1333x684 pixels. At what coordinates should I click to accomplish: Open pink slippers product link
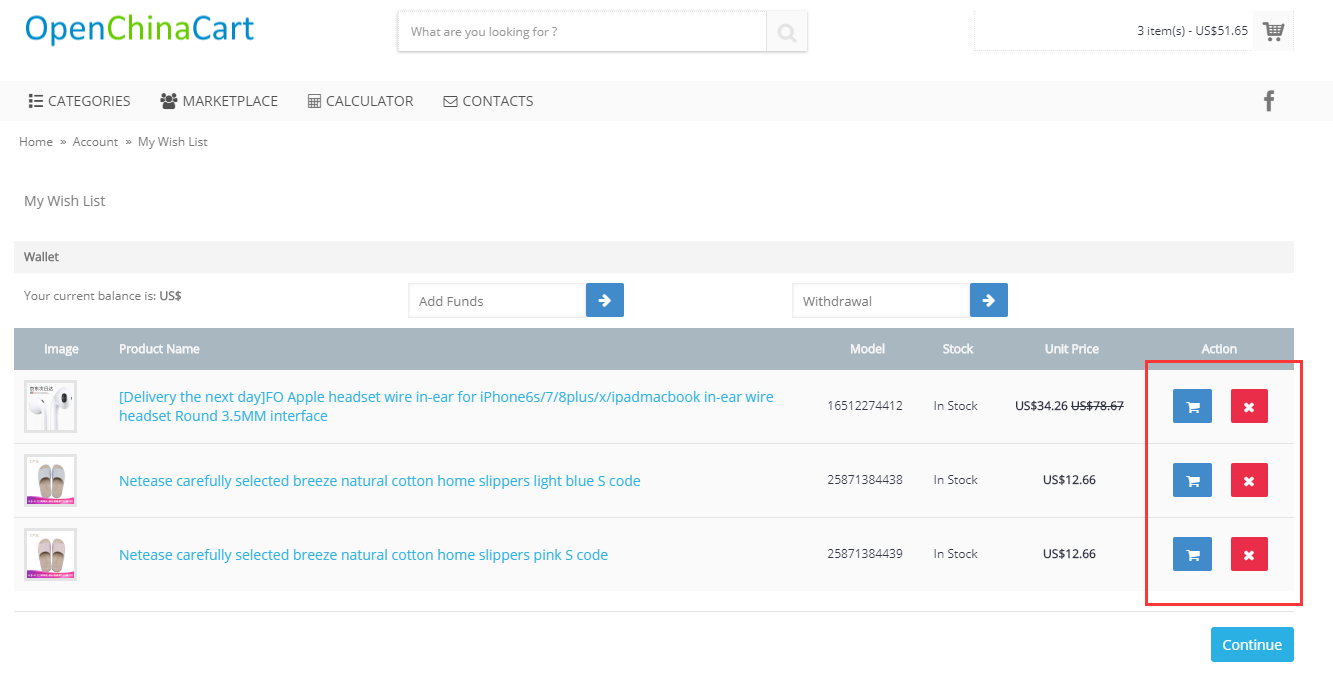click(363, 555)
